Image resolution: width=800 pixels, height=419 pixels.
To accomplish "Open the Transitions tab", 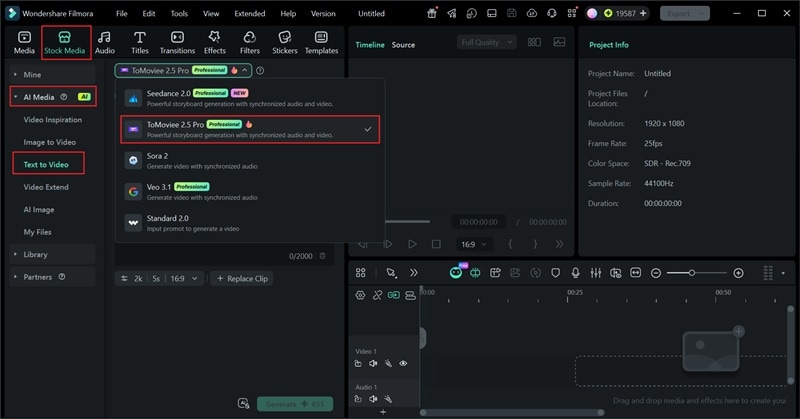I will (177, 43).
